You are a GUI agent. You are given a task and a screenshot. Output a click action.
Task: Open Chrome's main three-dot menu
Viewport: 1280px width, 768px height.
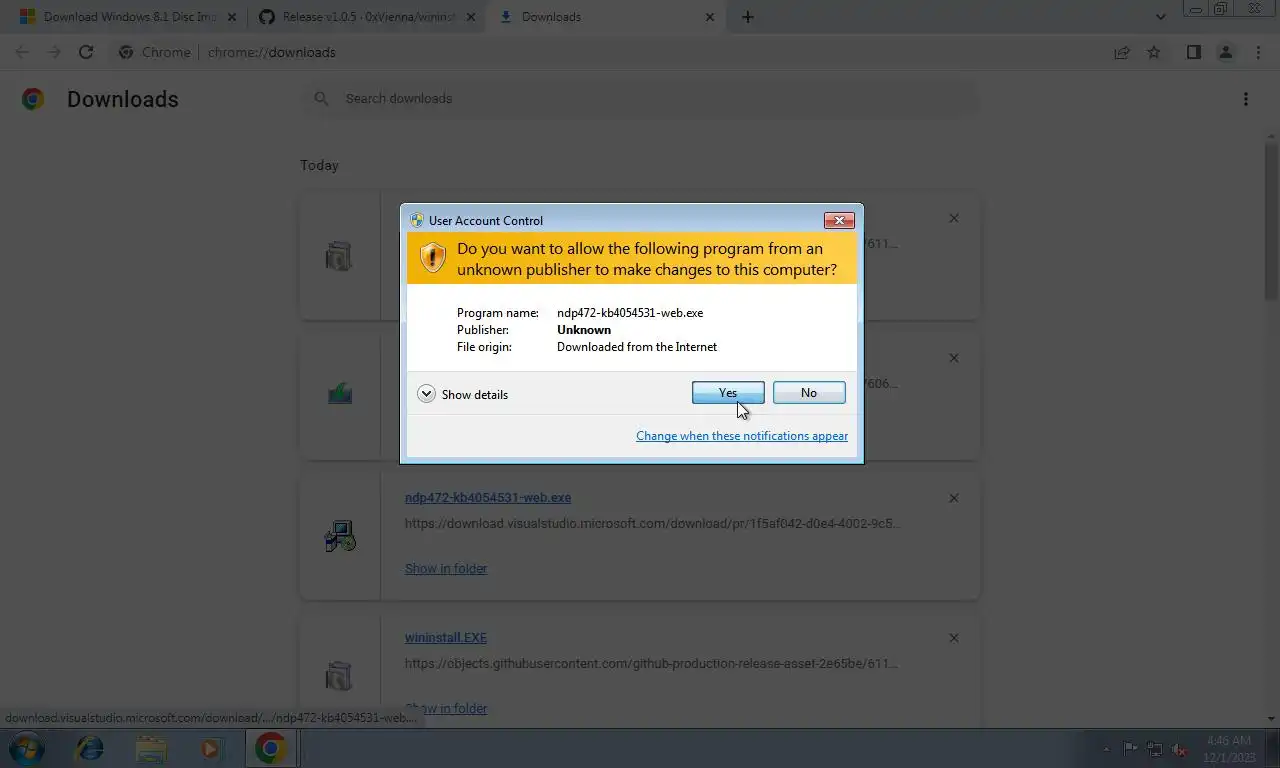pyautogui.click(x=1258, y=52)
